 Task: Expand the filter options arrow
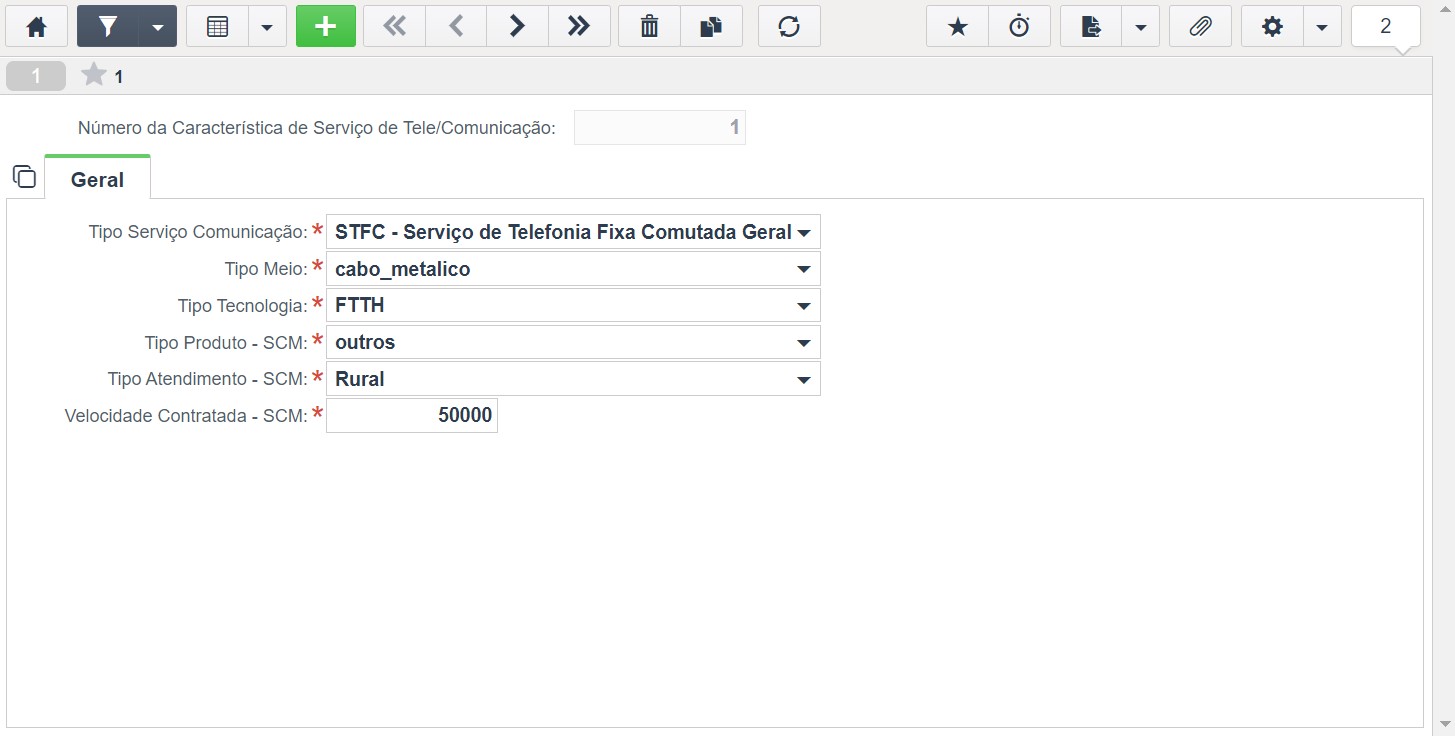tap(158, 27)
